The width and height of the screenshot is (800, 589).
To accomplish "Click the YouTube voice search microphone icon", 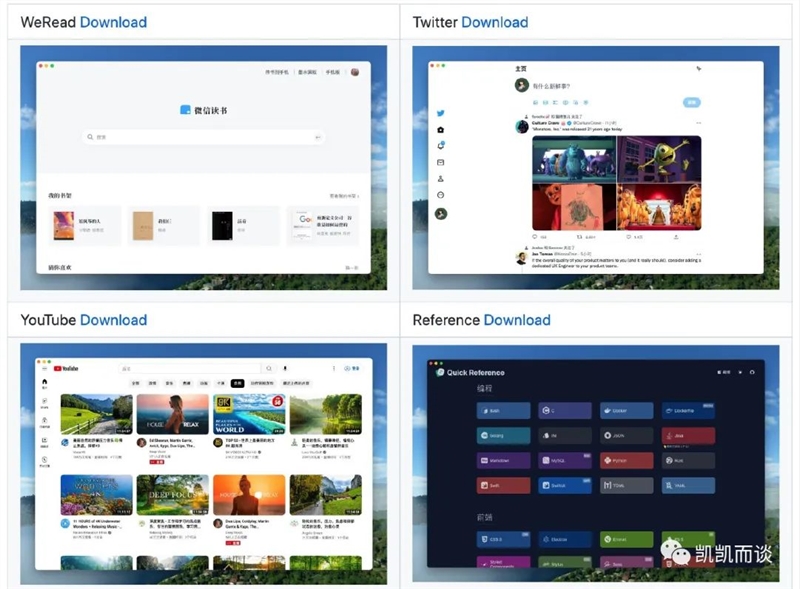I will click(284, 369).
